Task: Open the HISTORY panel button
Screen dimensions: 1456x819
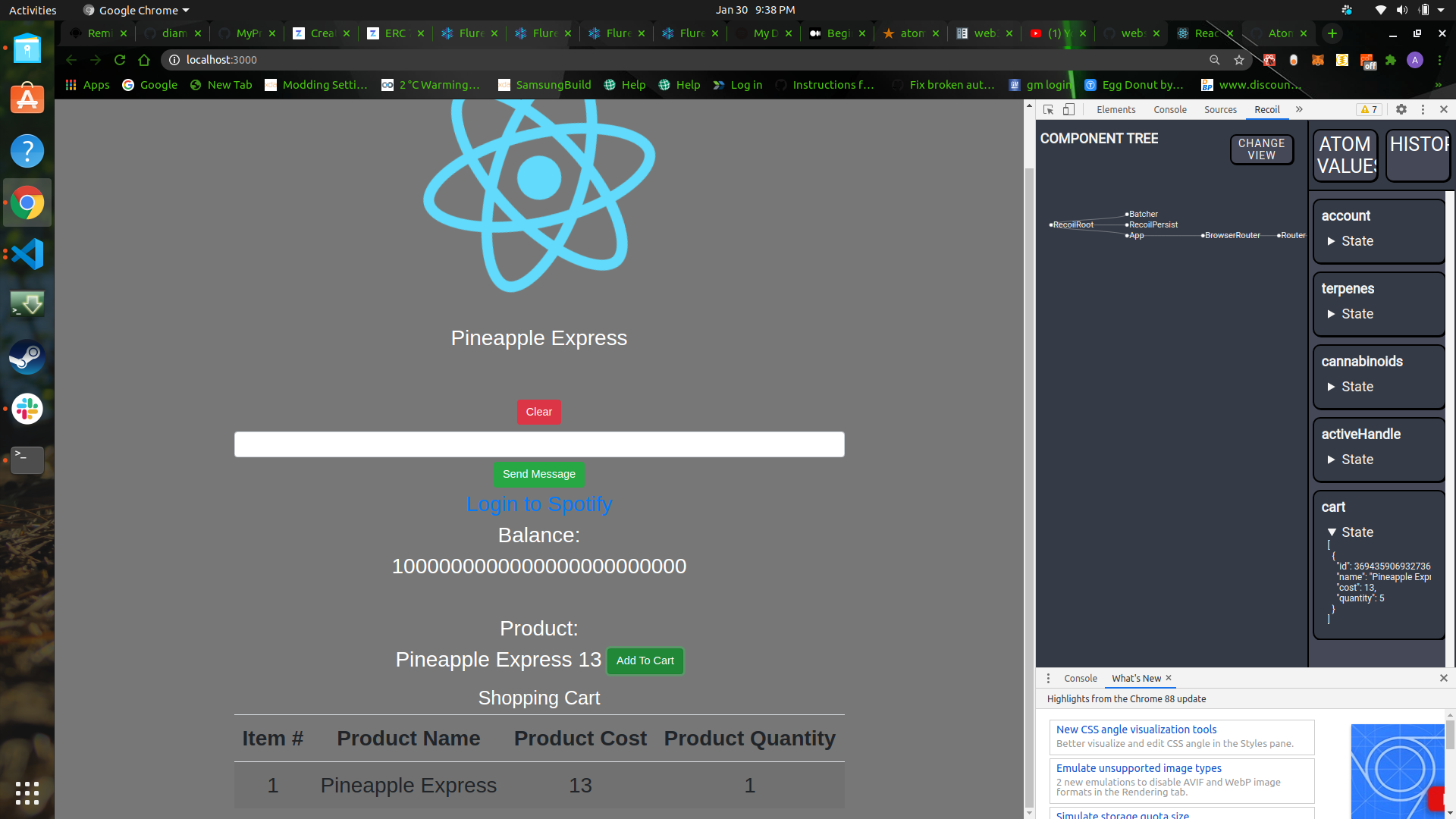Action: click(x=1418, y=155)
